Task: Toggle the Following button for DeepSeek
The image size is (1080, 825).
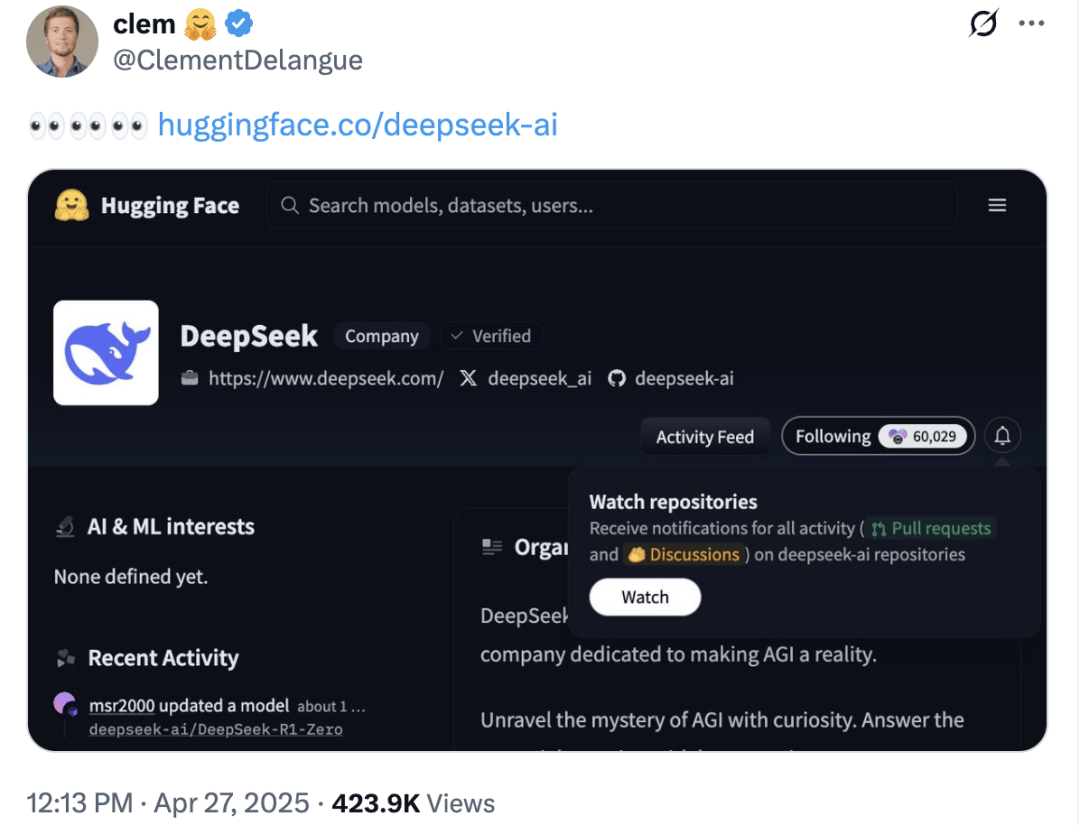Action: [x=878, y=436]
